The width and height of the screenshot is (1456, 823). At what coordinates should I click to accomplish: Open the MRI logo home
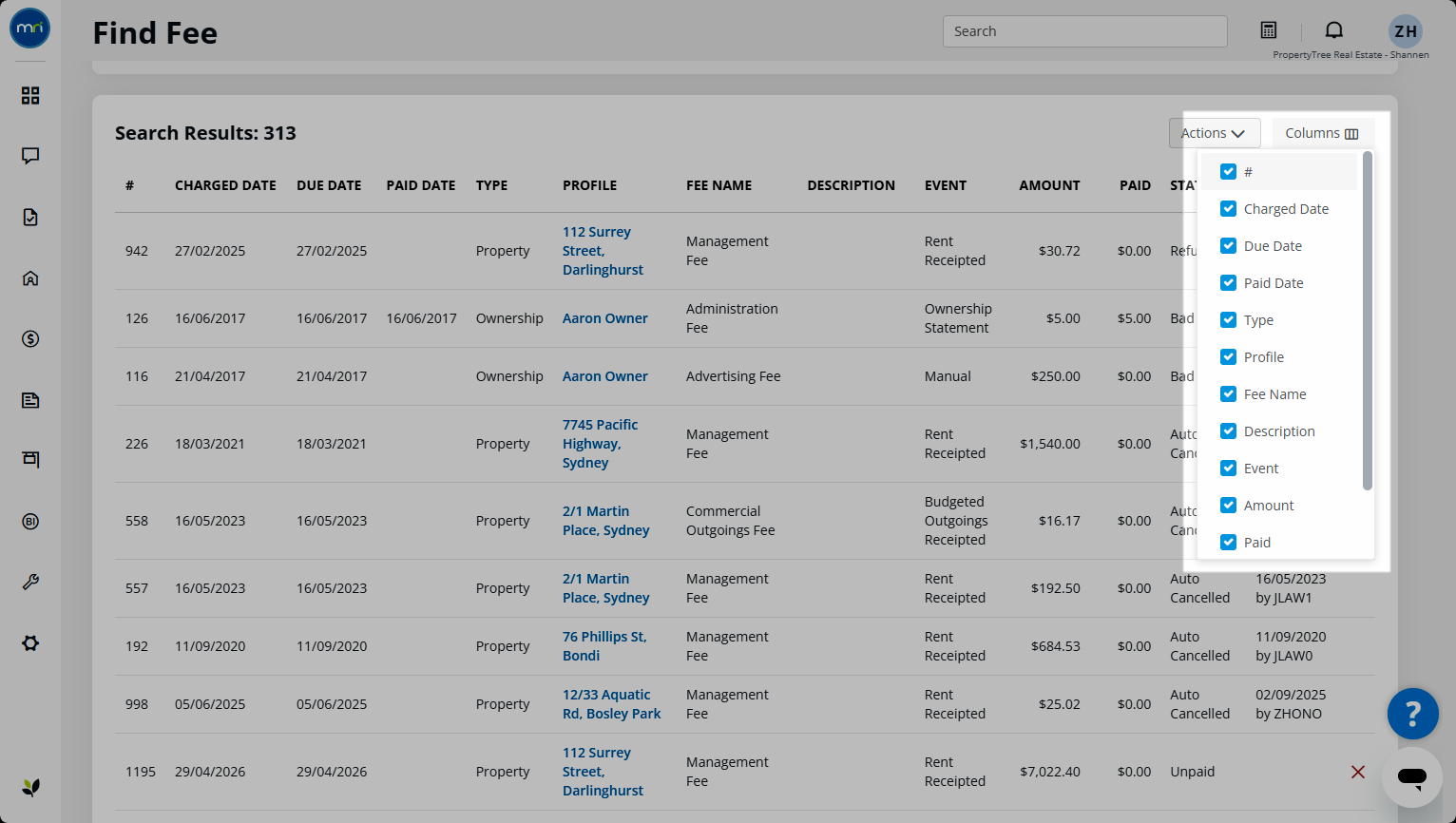tap(30, 29)
